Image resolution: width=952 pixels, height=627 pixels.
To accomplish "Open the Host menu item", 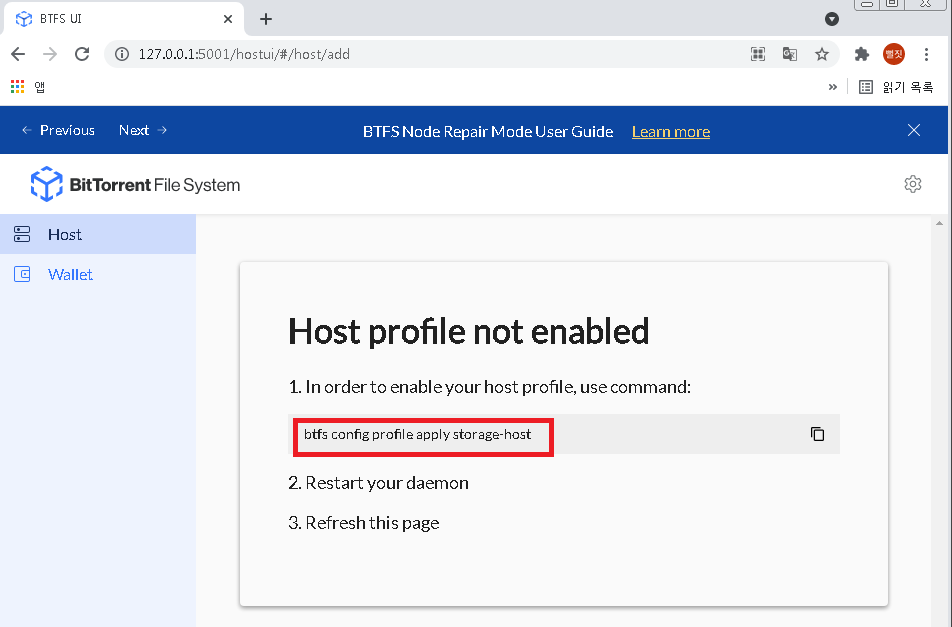I will 98,234.
